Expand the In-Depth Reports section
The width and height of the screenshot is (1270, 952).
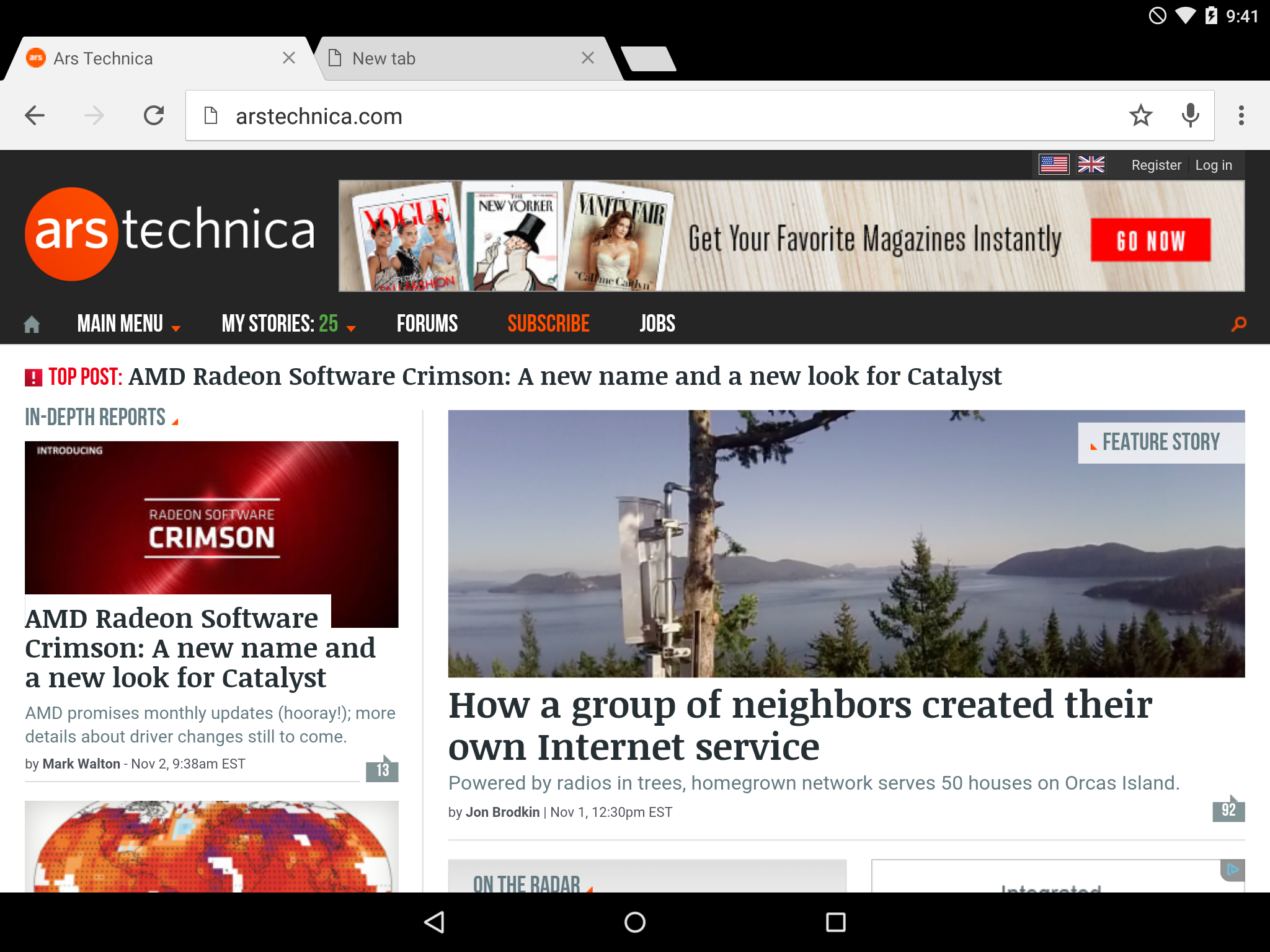pyautogui.click(x=98, y=416)
